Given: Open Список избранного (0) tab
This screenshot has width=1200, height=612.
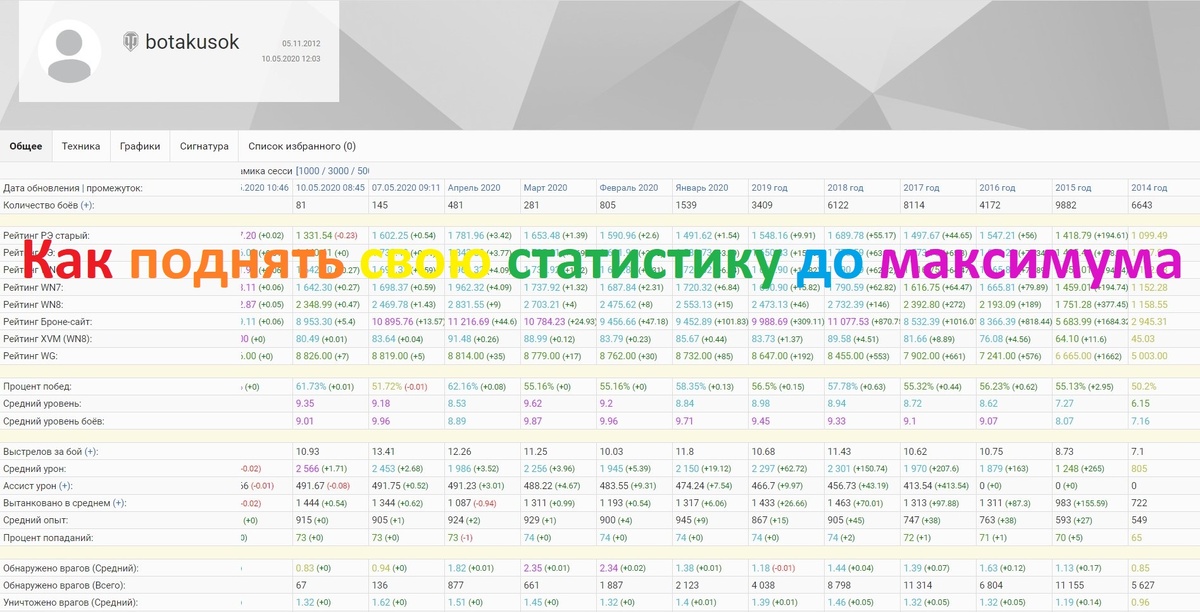Looking at the screenshot, I should 302,146.
